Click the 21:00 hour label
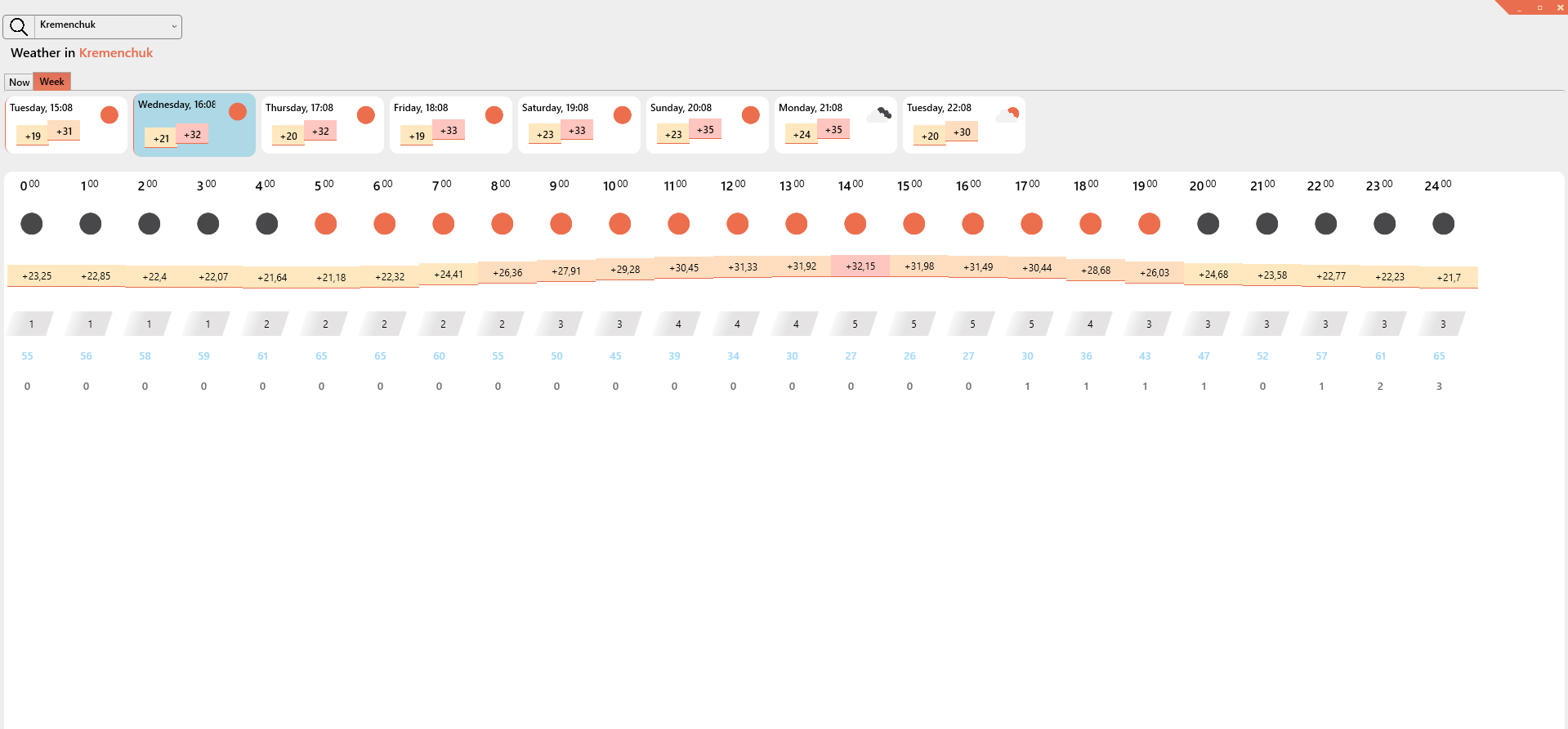Image resolution: width=1568 pixels, height=729 pixels. point(1262,186)
